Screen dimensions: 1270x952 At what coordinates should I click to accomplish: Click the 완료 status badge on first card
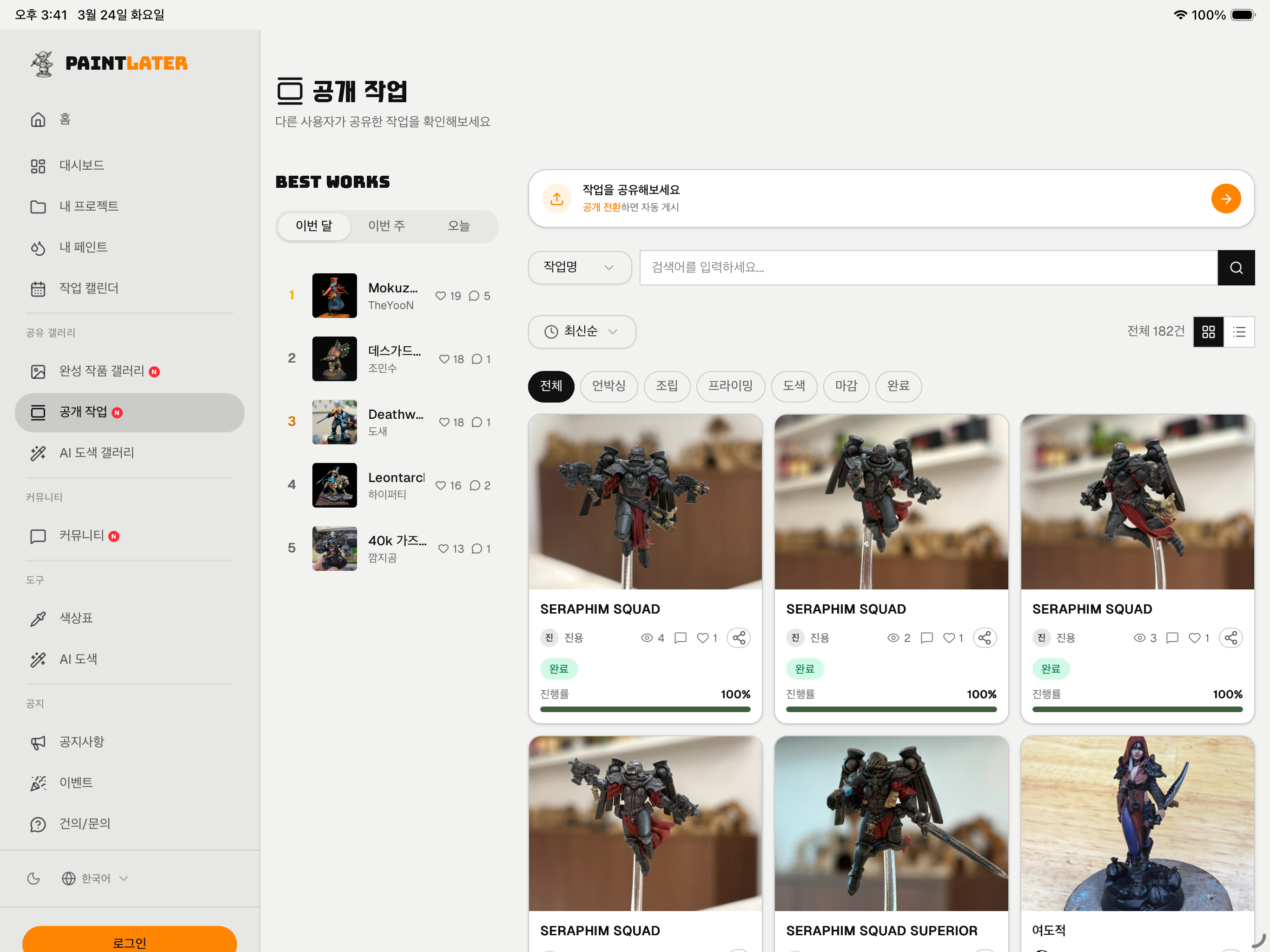[559, 669]
